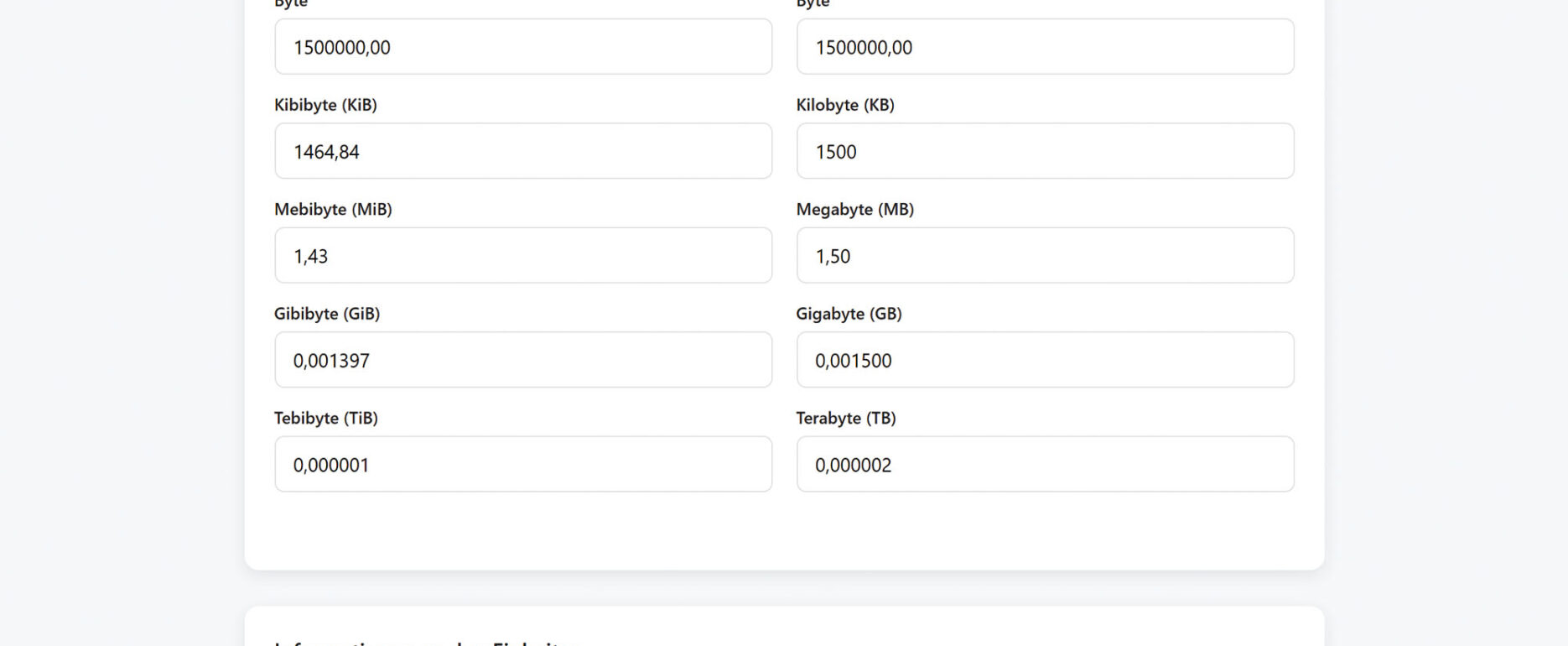Click the Kibibyte (KiB) label text

325,105
